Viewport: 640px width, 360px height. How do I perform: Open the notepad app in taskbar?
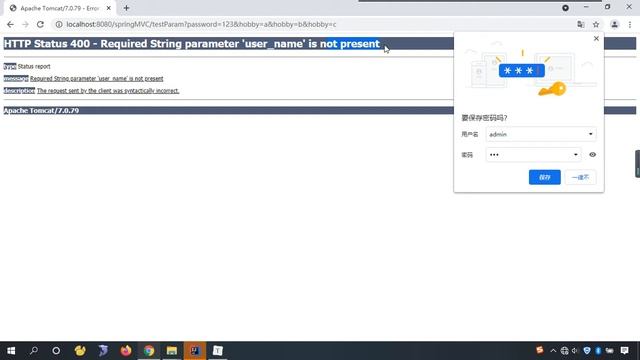218,351
